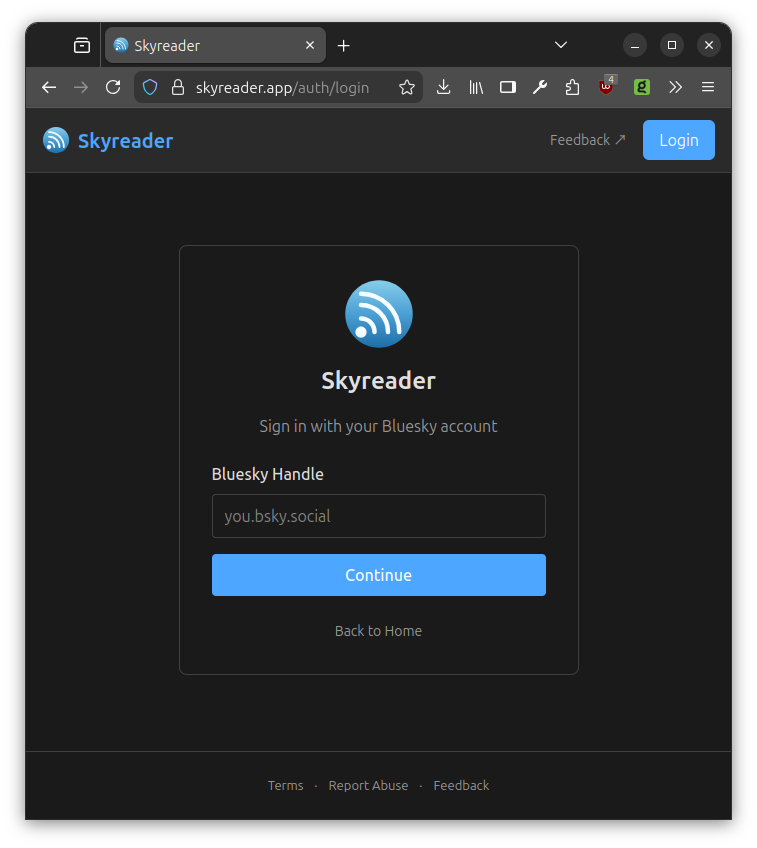
Task: Open the list all tabs dropdown
Action: click(x=561, y=45)
